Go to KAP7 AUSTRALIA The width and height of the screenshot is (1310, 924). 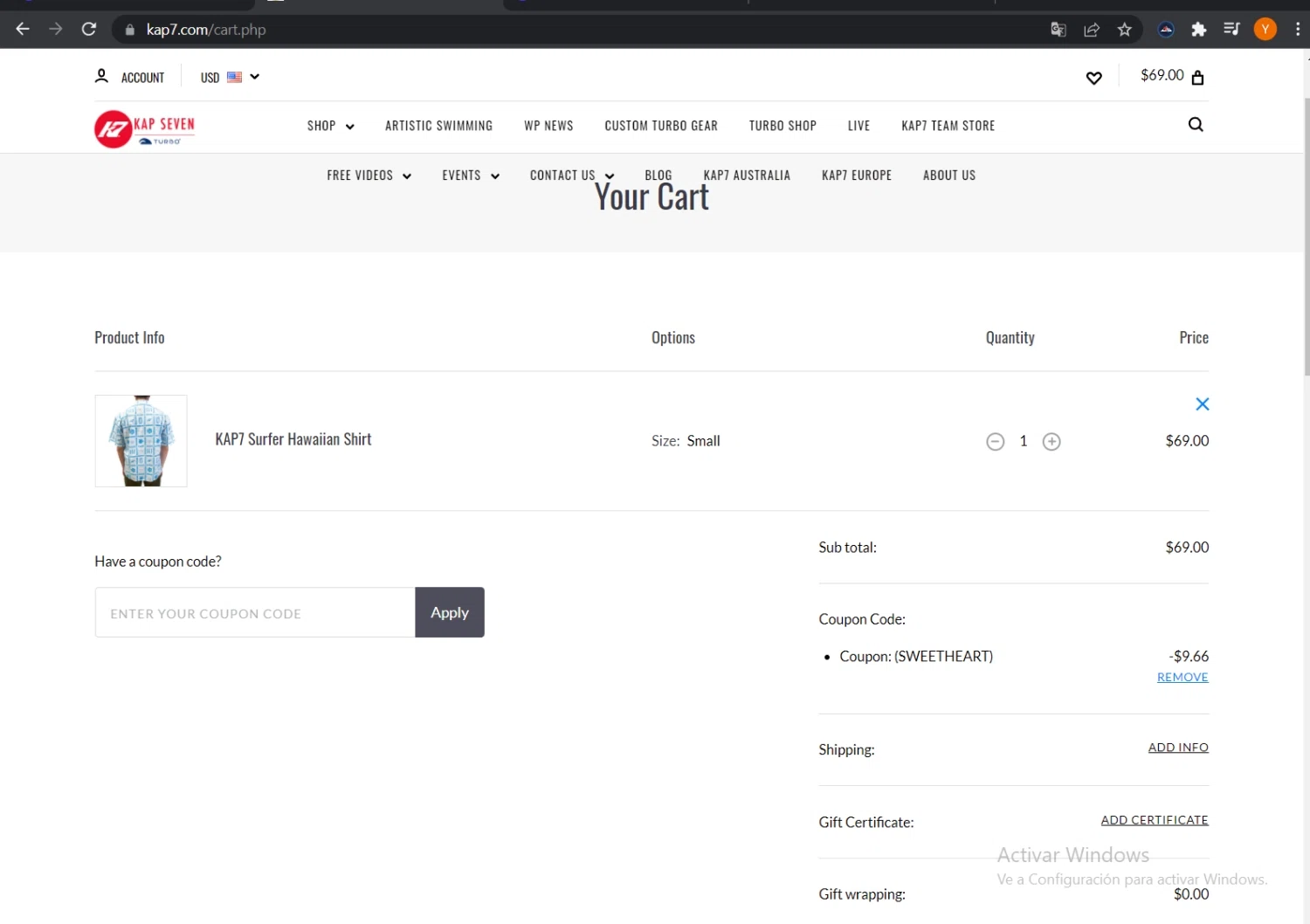coord(747,176)
